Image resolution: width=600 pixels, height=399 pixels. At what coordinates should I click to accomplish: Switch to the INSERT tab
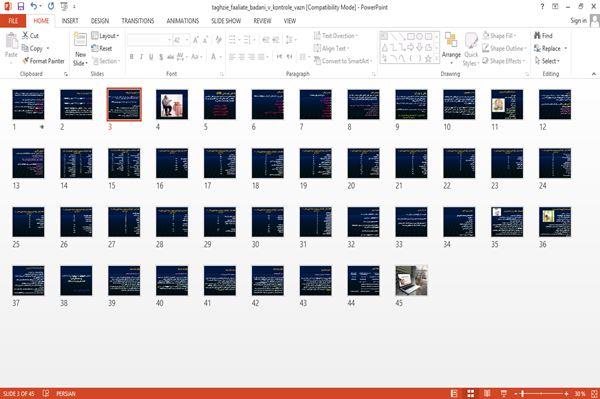pyautogui.click(x=70, y=21)
